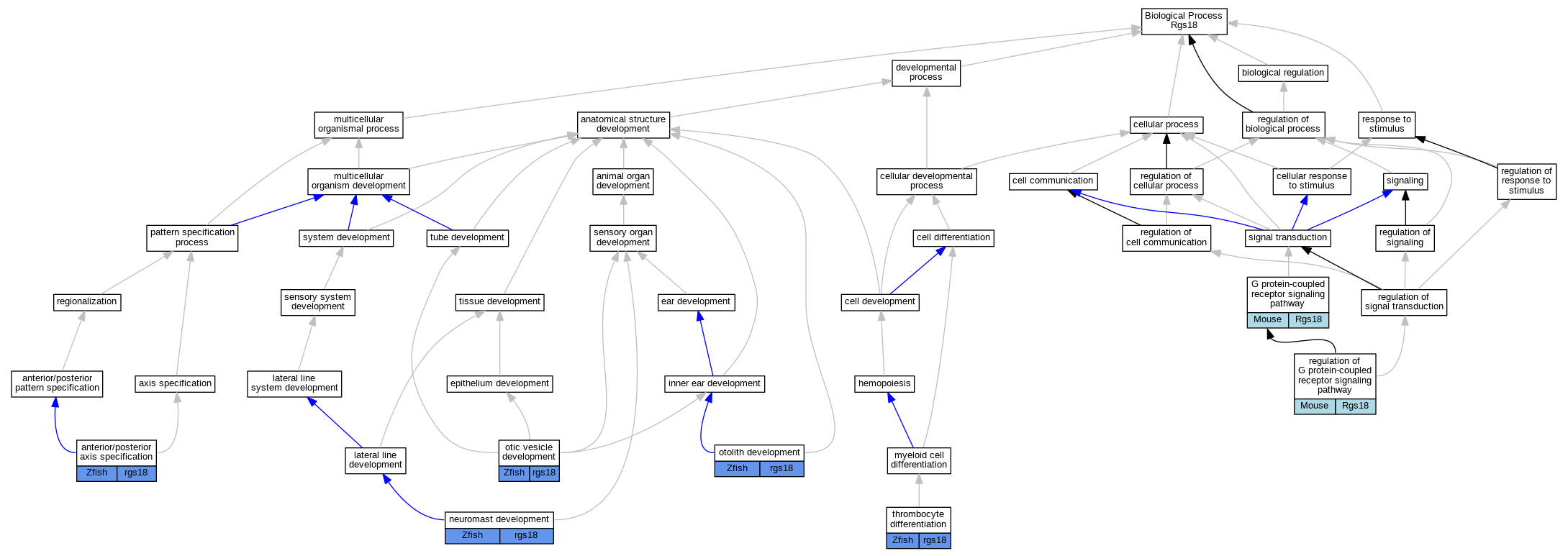Click 'Zfish' under otolith development
1568x556 pixels.
tap(738, 469)
